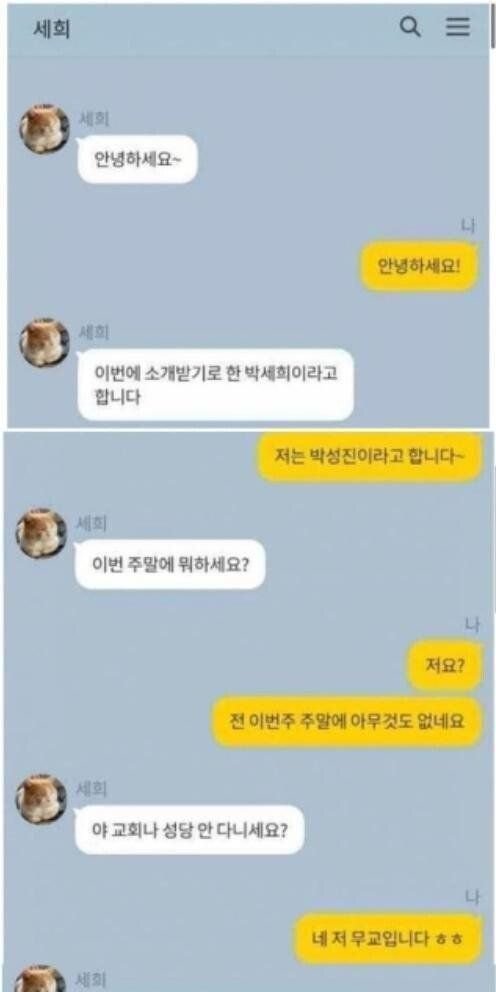
Task: Select the bubble 전 이번주 주말에 아무것도 없네요
Action: [x=347, y=722]
